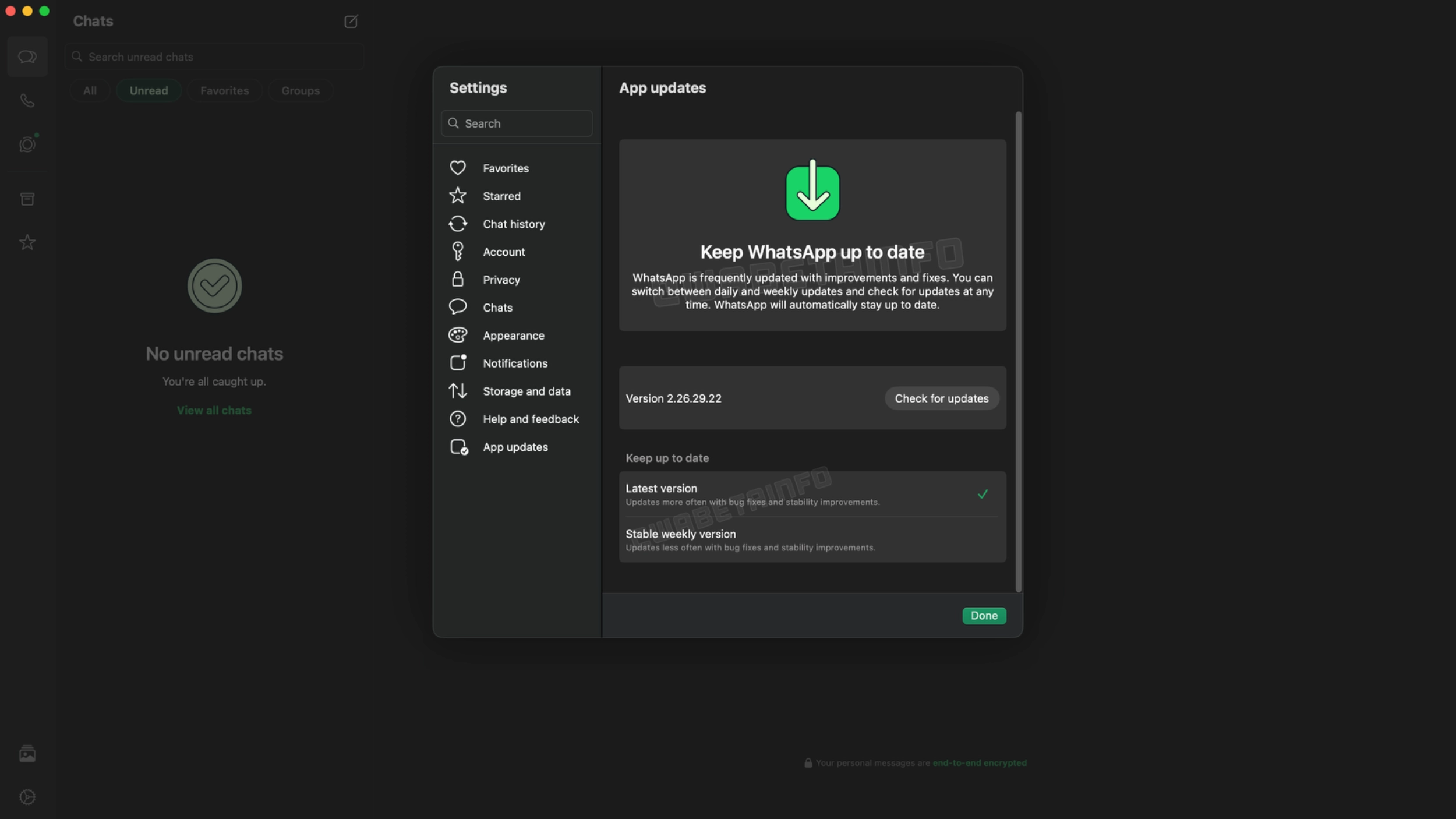Open the media gallery icon near sidebar bottom

click(x=27, y=754)
